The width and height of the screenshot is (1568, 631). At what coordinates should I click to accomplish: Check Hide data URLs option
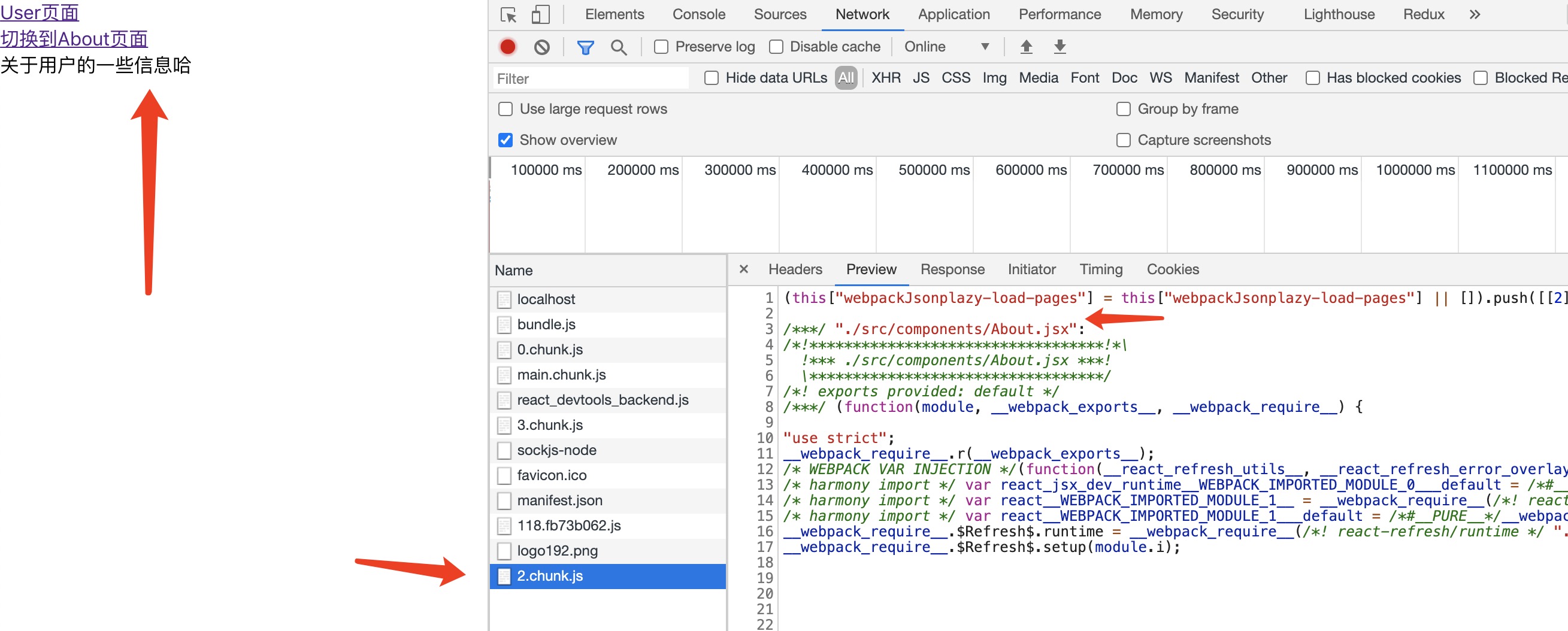711,78
